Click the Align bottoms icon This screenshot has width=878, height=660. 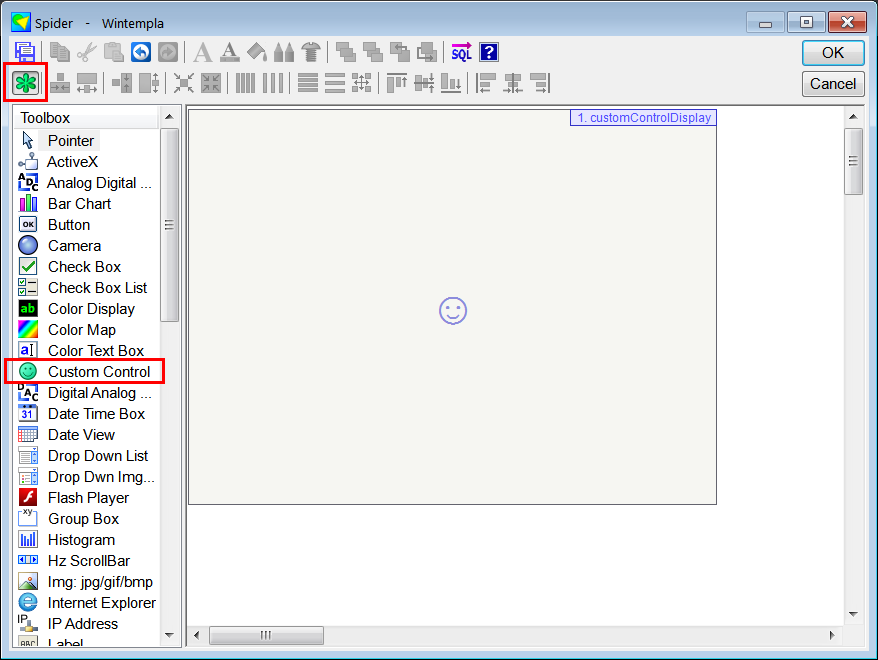tap(451, 83)
